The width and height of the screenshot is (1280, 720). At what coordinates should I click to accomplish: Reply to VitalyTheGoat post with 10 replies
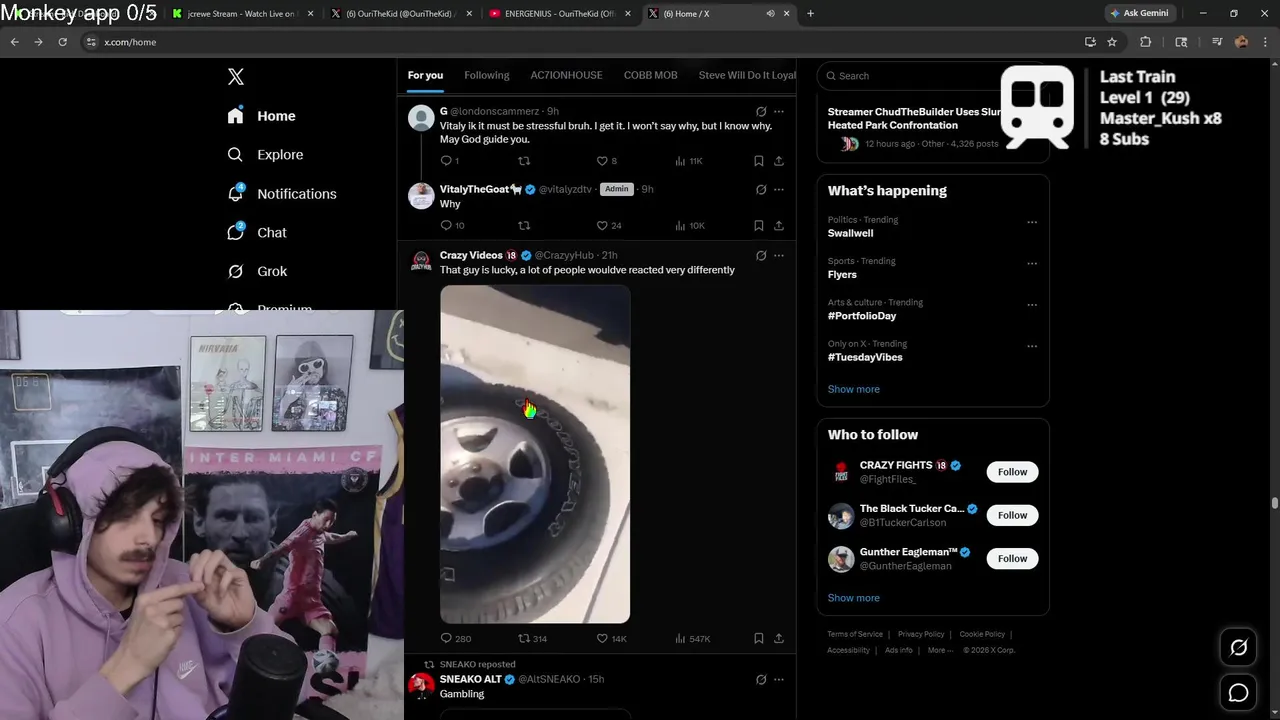click(446, 226)
